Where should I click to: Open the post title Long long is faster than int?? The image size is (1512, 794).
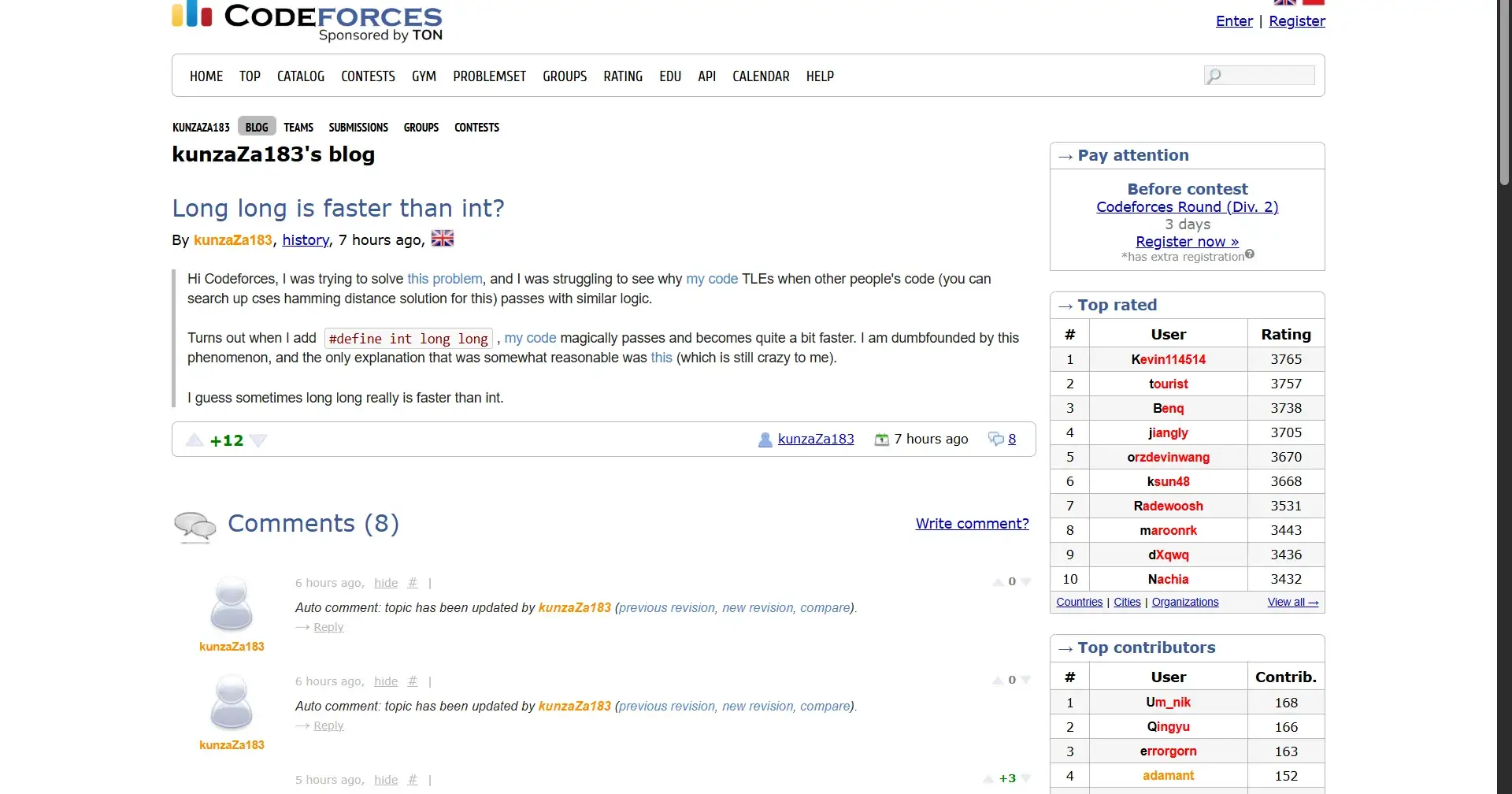pyautogui.click(x=338, y=208)
